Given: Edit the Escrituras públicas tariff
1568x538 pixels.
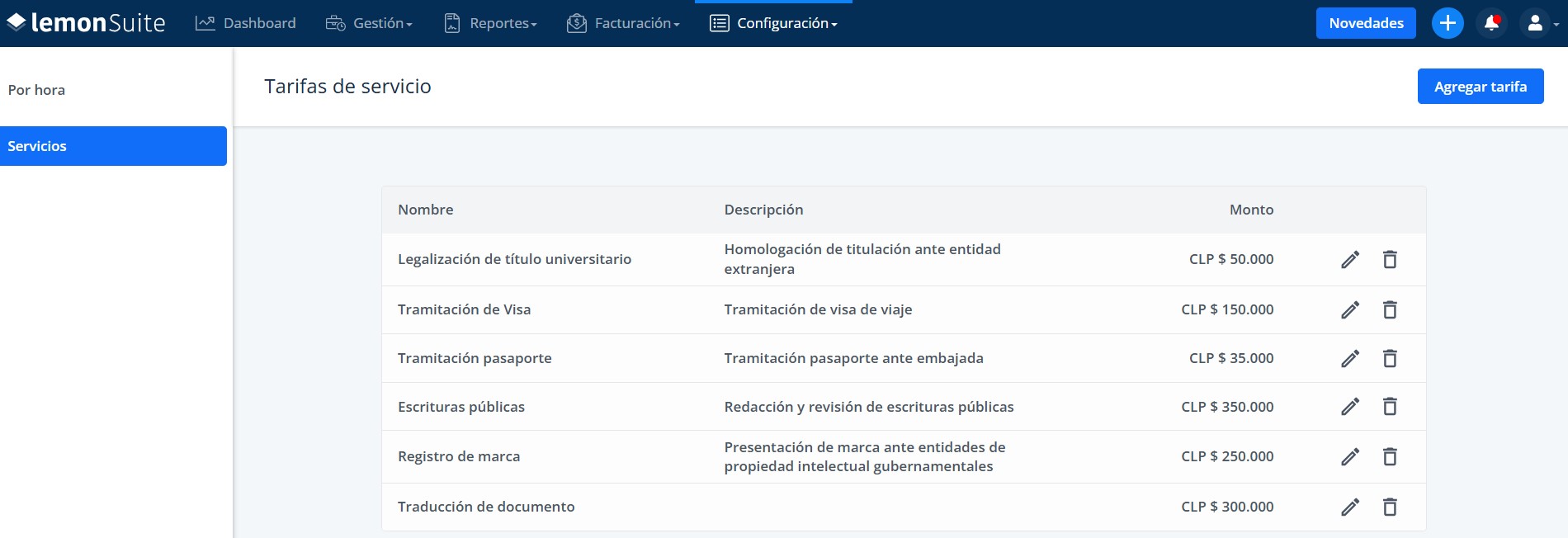Looking at the screenshot, I should tap(1350, 406).
